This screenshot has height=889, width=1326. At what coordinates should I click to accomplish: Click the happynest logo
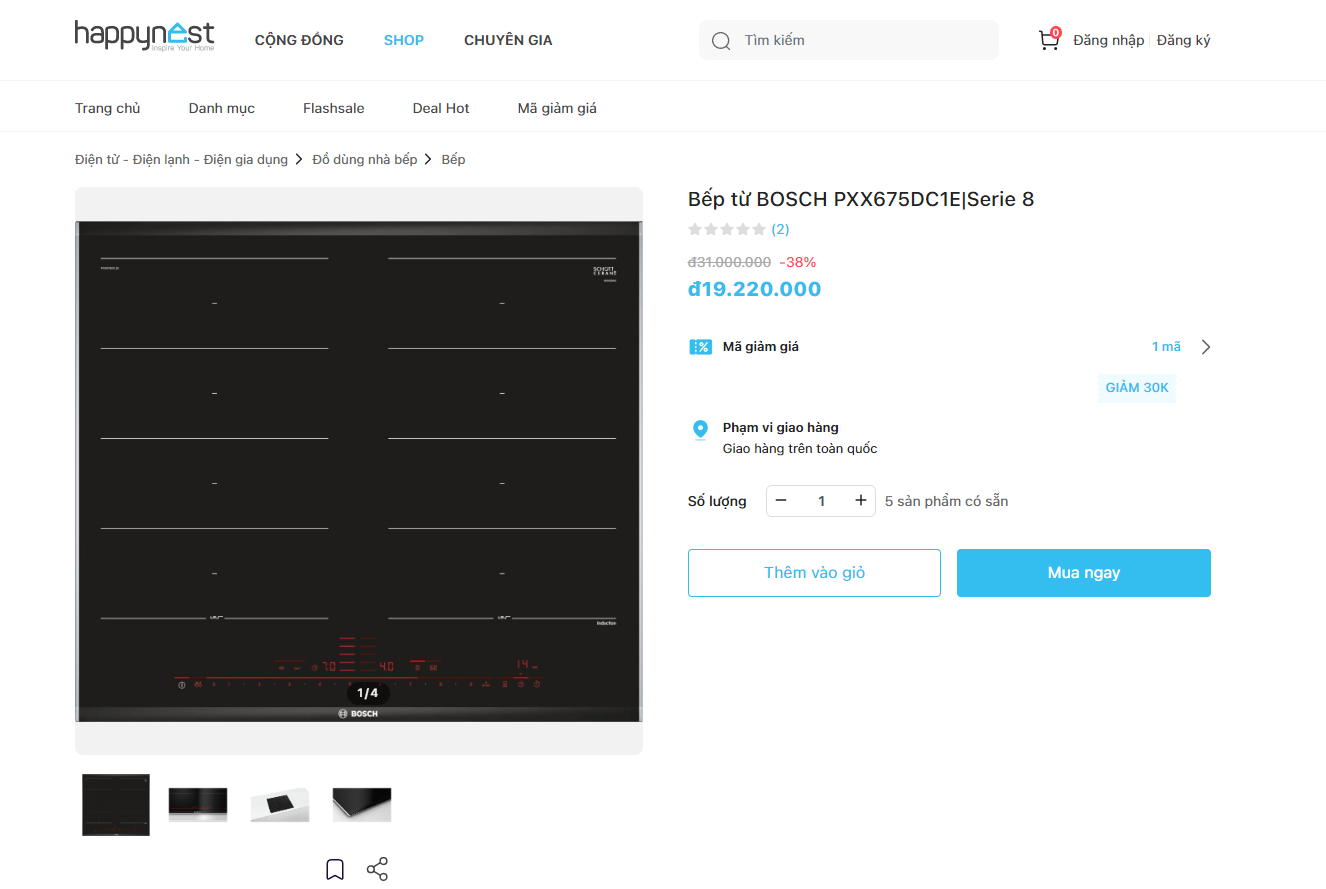tap(144, 37)
